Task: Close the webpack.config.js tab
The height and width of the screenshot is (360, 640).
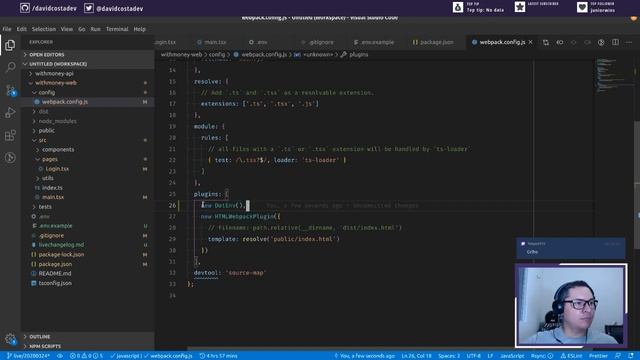Action: tap(530, 42)
